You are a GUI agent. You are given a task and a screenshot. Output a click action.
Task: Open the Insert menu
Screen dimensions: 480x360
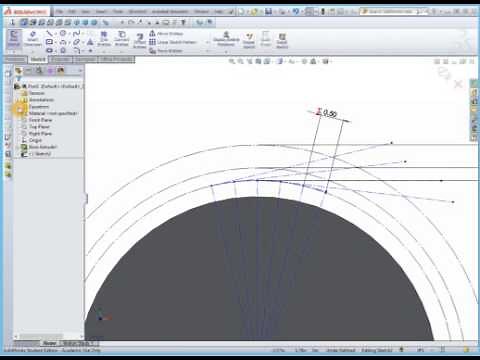[101, 12]
